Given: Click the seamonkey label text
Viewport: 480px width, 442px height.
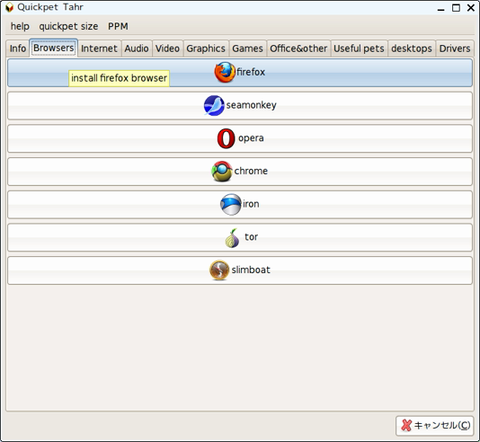Looking at the screenshot, I should point(251,105).
